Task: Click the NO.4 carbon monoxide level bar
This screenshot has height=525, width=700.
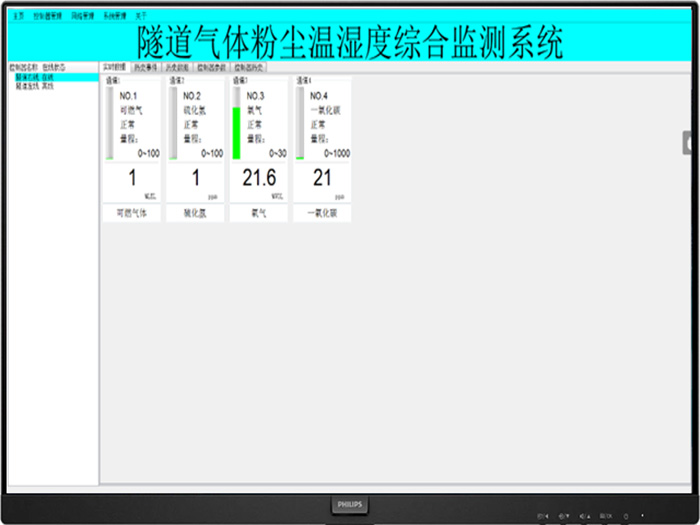Action: tap(300, 123)
